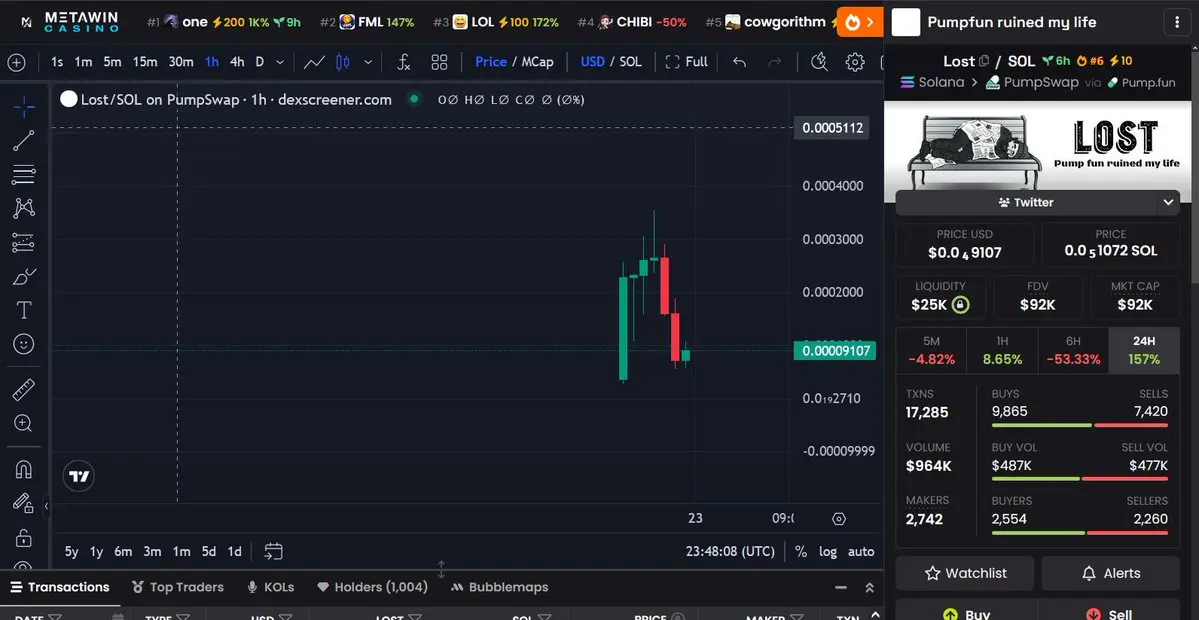Viewport: 1199px width, 620px height.
Task: Redo the chart action
Action: (774, 62)
